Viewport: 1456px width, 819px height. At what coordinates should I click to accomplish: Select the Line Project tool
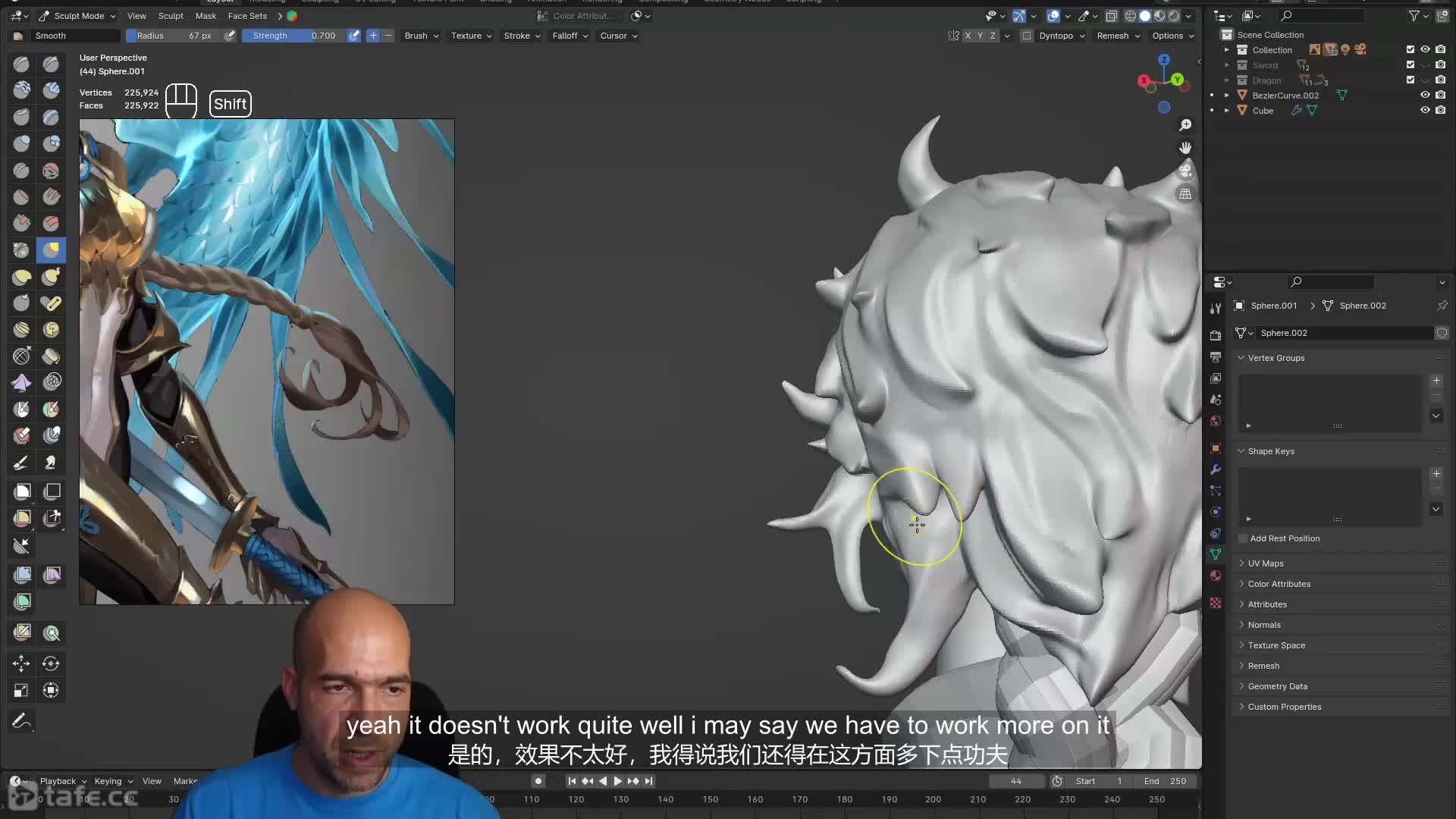(x=21, y=545)
